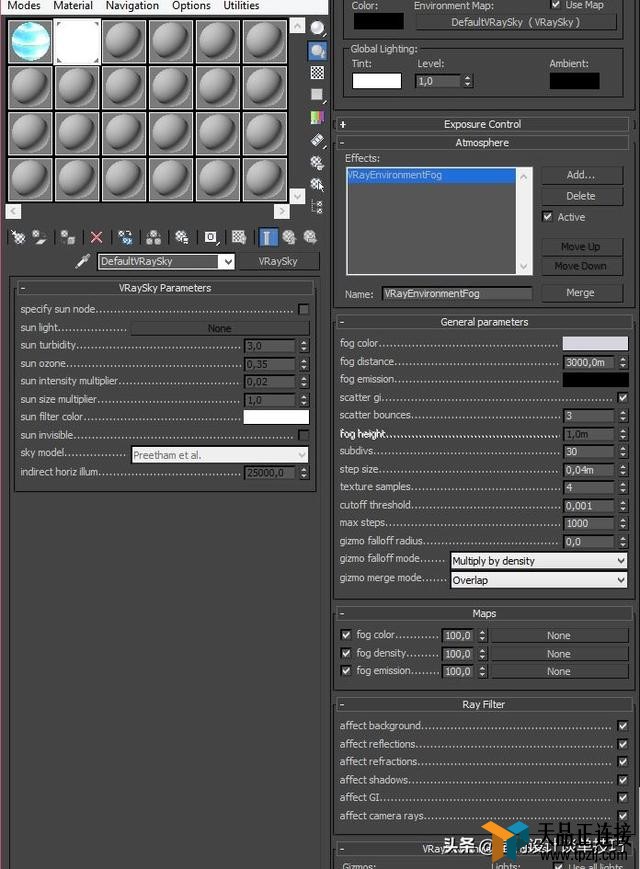Collapse the Maps rollout
The height and width of the screenshot is (869, 640).
tap(484, 614)
